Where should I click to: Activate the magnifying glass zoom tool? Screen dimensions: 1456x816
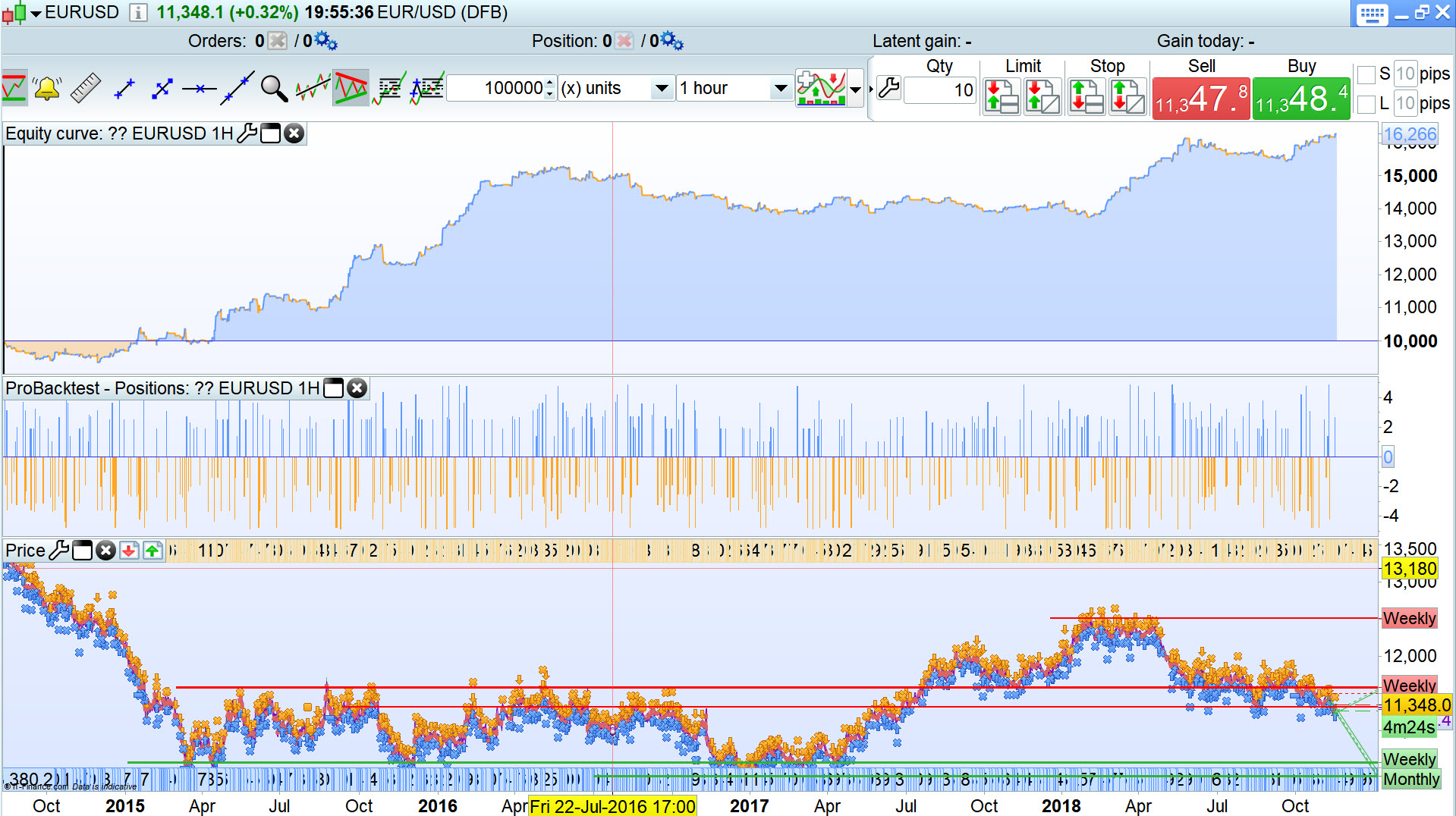pyautogui.click(x=274, y=88)
